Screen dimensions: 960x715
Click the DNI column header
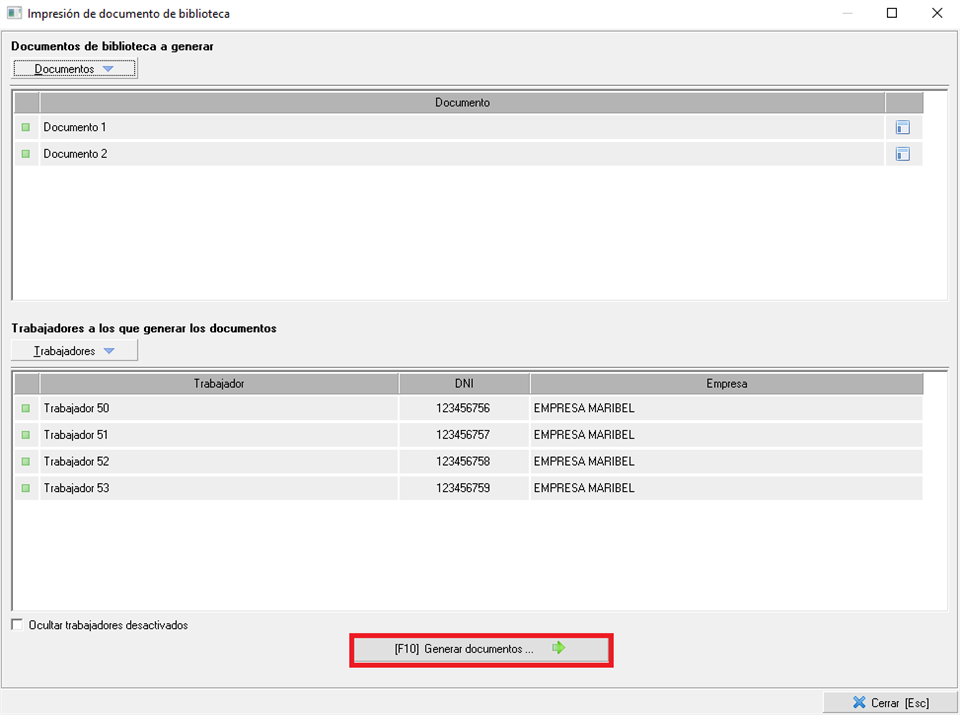(463, 383)
